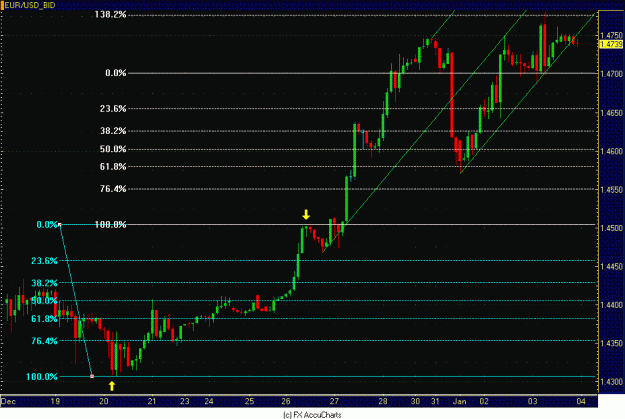The image size is (625, 419).
Task: Click the white 61.8% retracement label
Action: [x=113, y=167]
